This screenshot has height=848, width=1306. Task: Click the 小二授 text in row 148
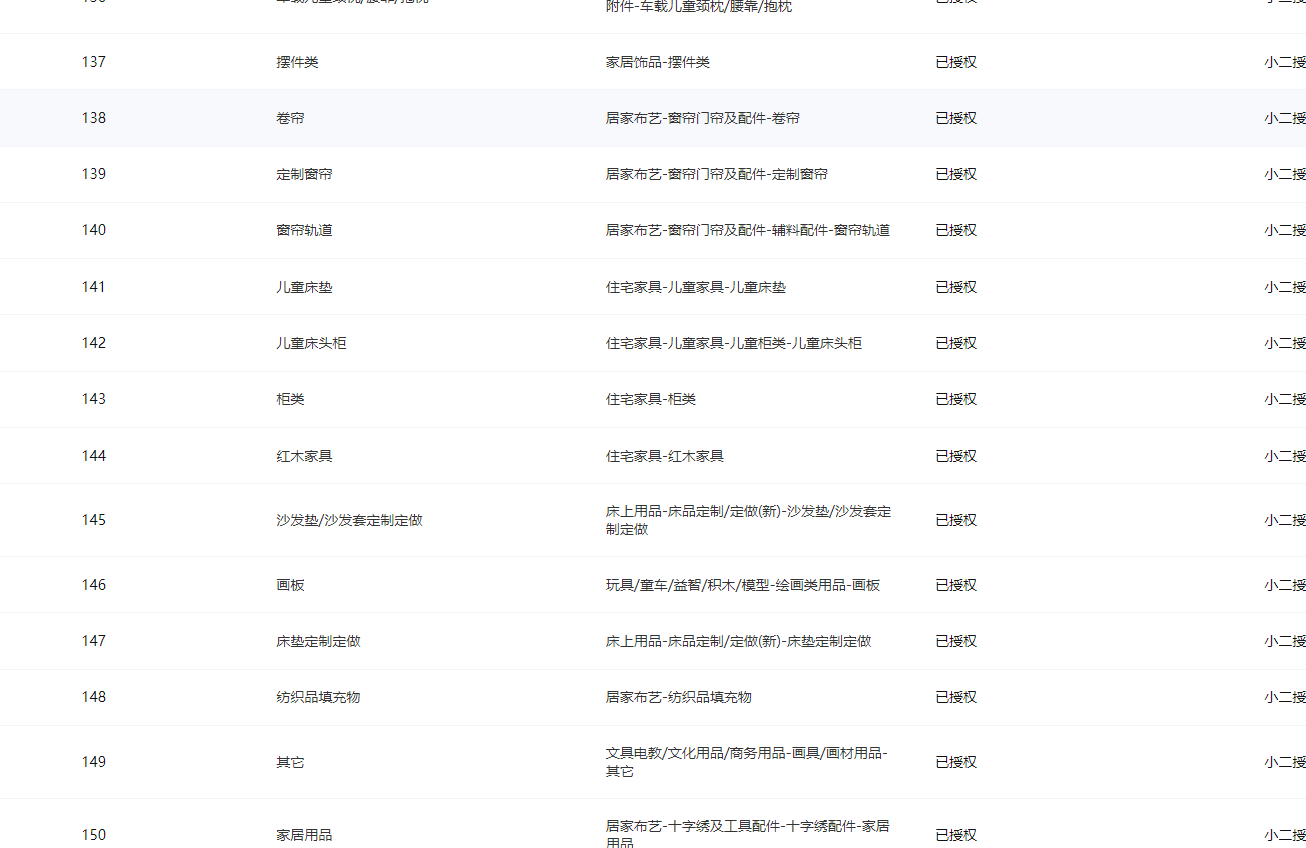click(x=1284, y=697)
